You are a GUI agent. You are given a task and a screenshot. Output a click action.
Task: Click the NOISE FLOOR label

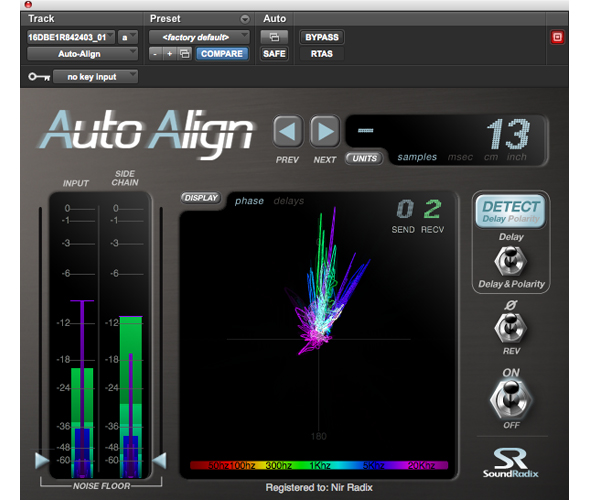click(x=101, y=486)
